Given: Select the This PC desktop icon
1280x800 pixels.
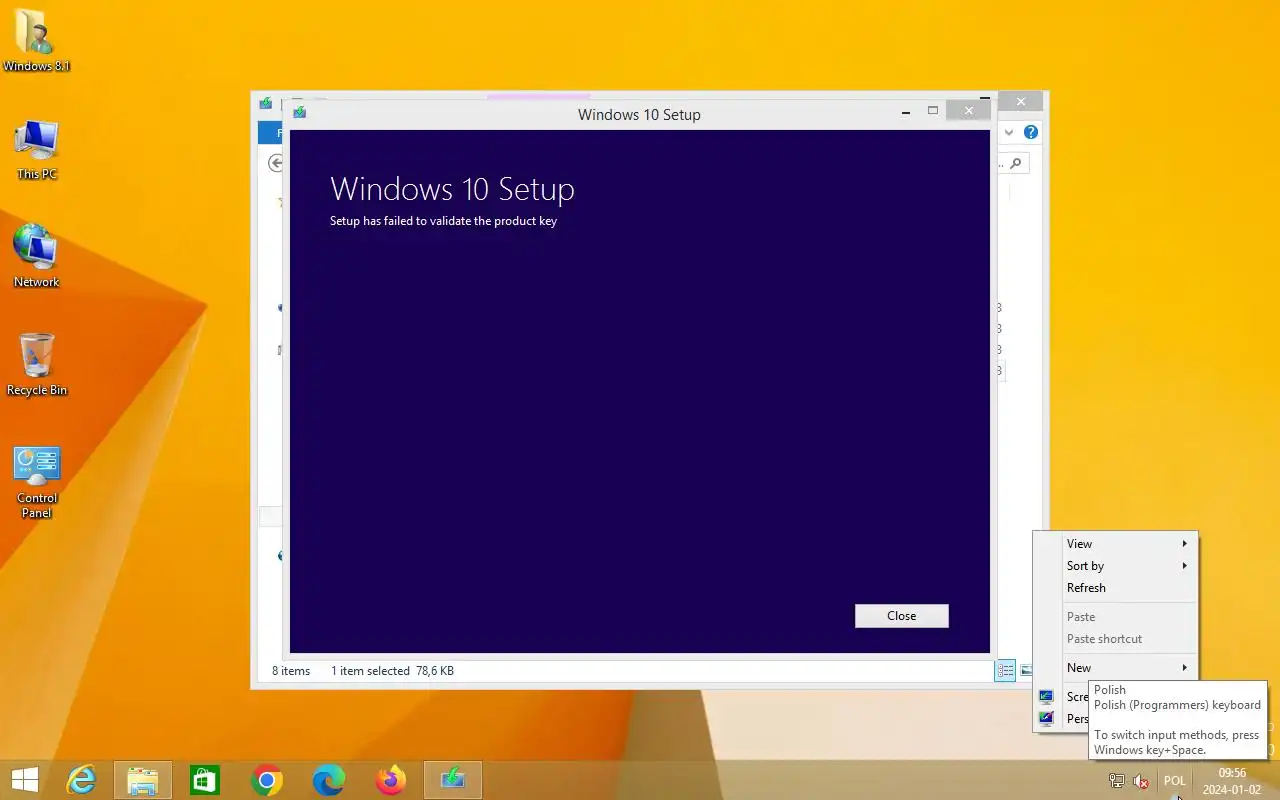Looking at the screenshot, I should coord(36,150).
